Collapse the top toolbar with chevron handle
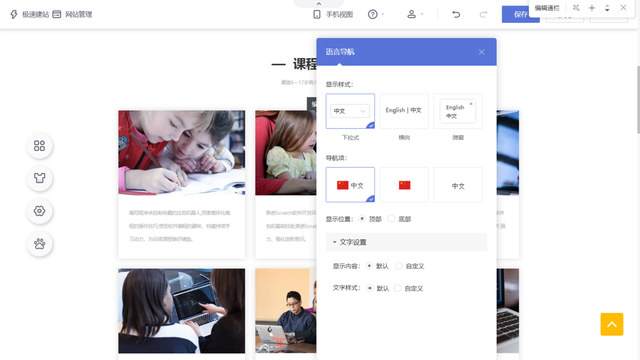 click(x=319, y=3)
